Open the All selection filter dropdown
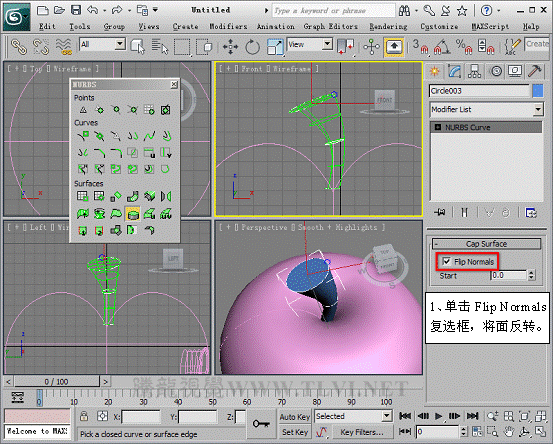The height and width of the screenshot is (444, 553). (102, 44)
